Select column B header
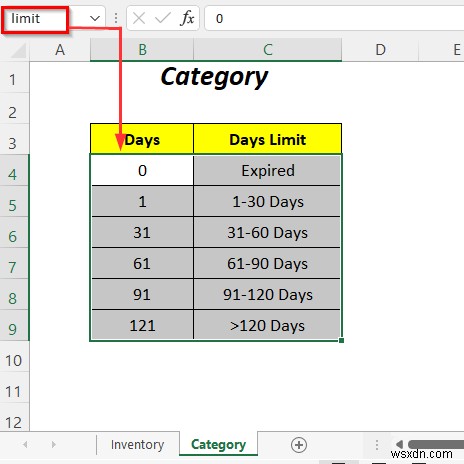The height and width of the screenshot is (464, 464). 142,50
